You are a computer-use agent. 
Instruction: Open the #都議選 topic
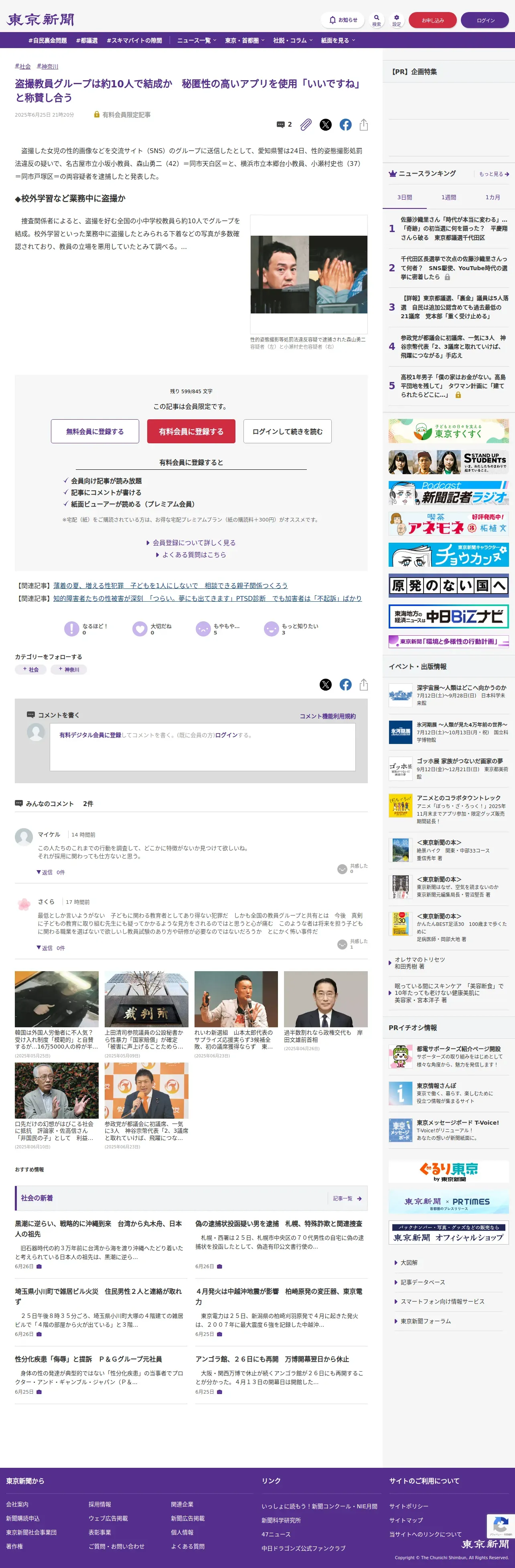(87, 40)
